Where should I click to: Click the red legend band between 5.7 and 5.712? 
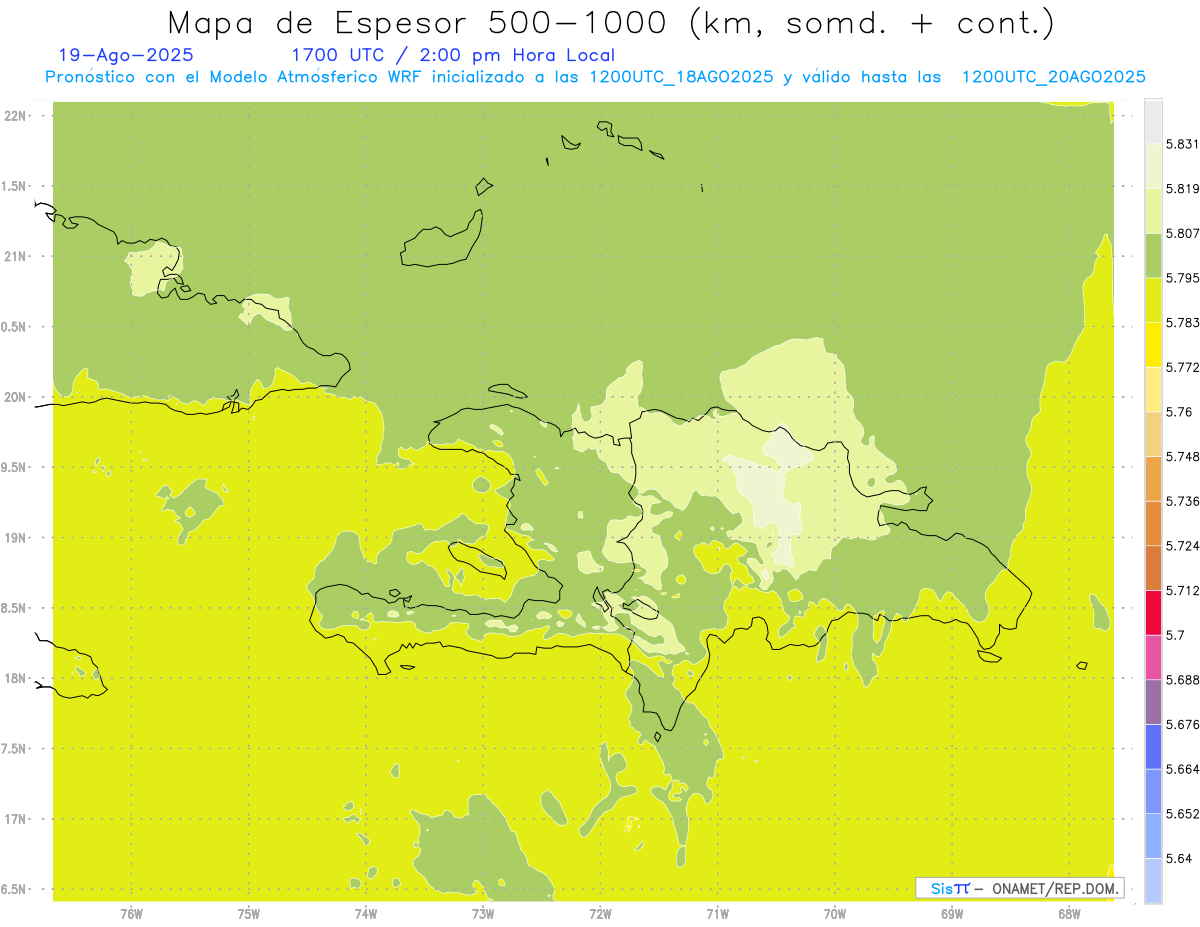tap(1152, 613)
